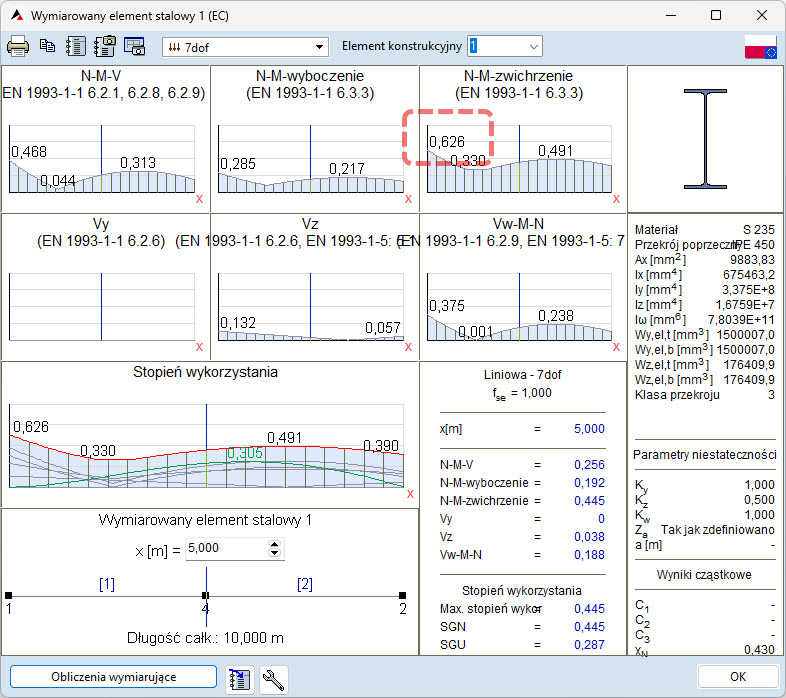Click the Klasa przekroju row

pyautogui.click(x=704, y=395)
